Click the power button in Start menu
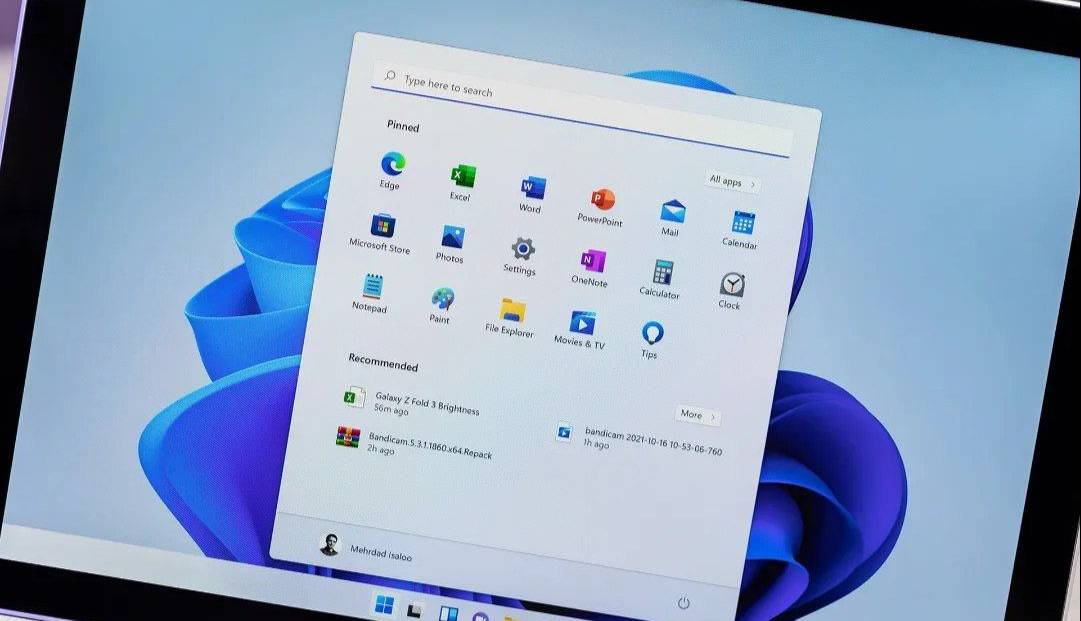The image size is (1081, 621). click(684, 603)
